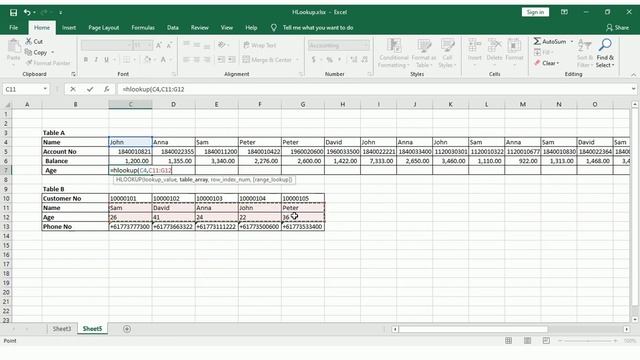Open the Name Box dropdown arrow
Image resolution: width=640 pixels, height=360 pixels.
45,89
